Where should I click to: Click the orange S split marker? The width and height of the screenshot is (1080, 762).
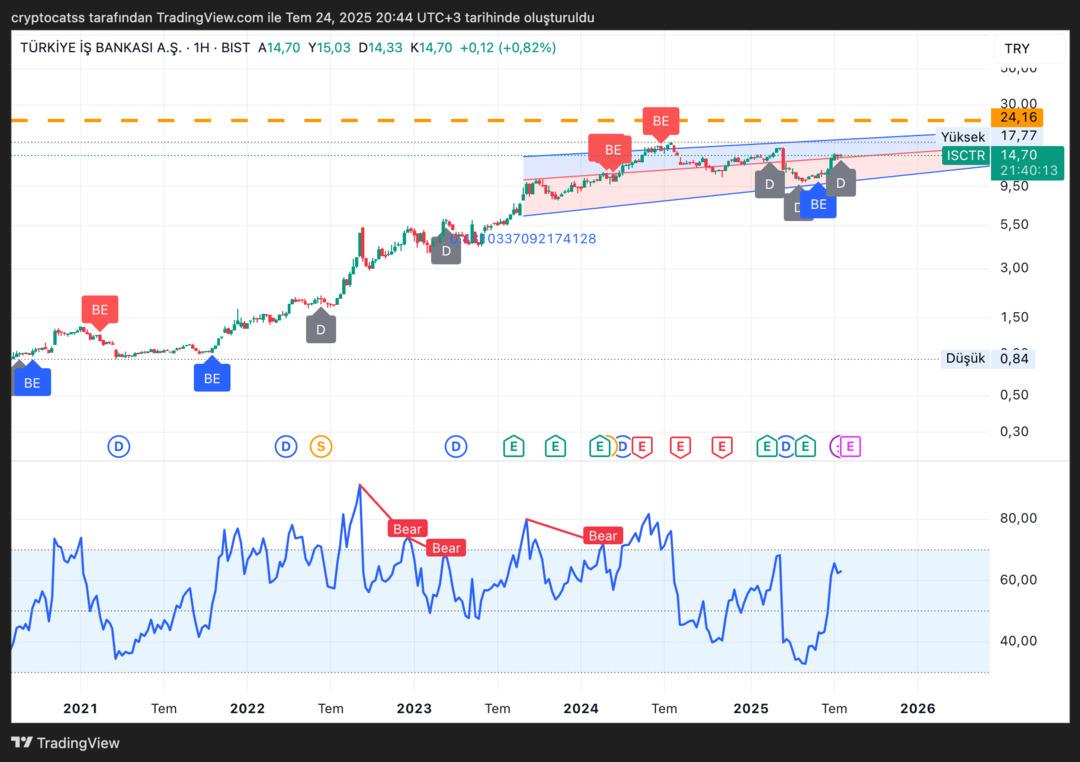(320, 446)
